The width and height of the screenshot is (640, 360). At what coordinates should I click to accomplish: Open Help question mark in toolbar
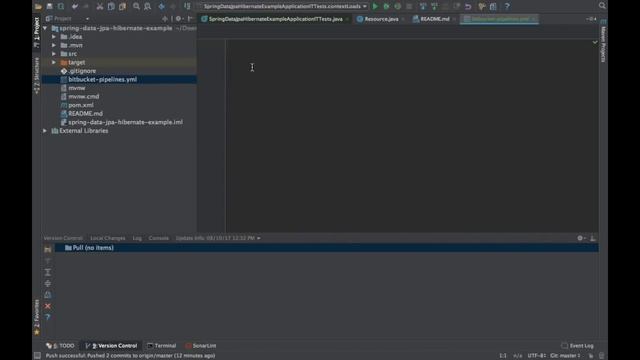click(507, 6)
